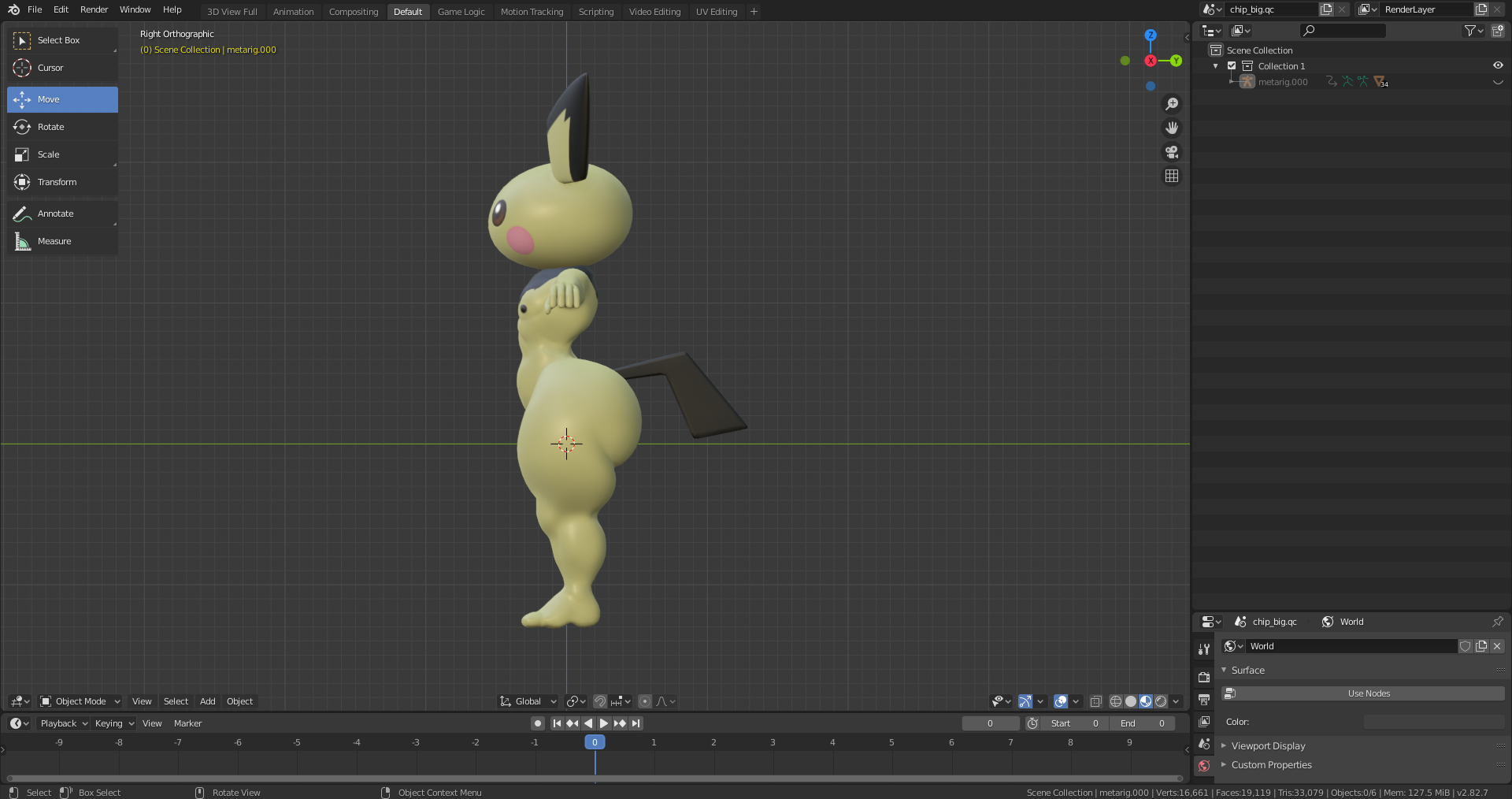The height and width of the screenshot is (799, 1512).
Task: Open the outliner filter dropdown
Action: (1473, 31)
